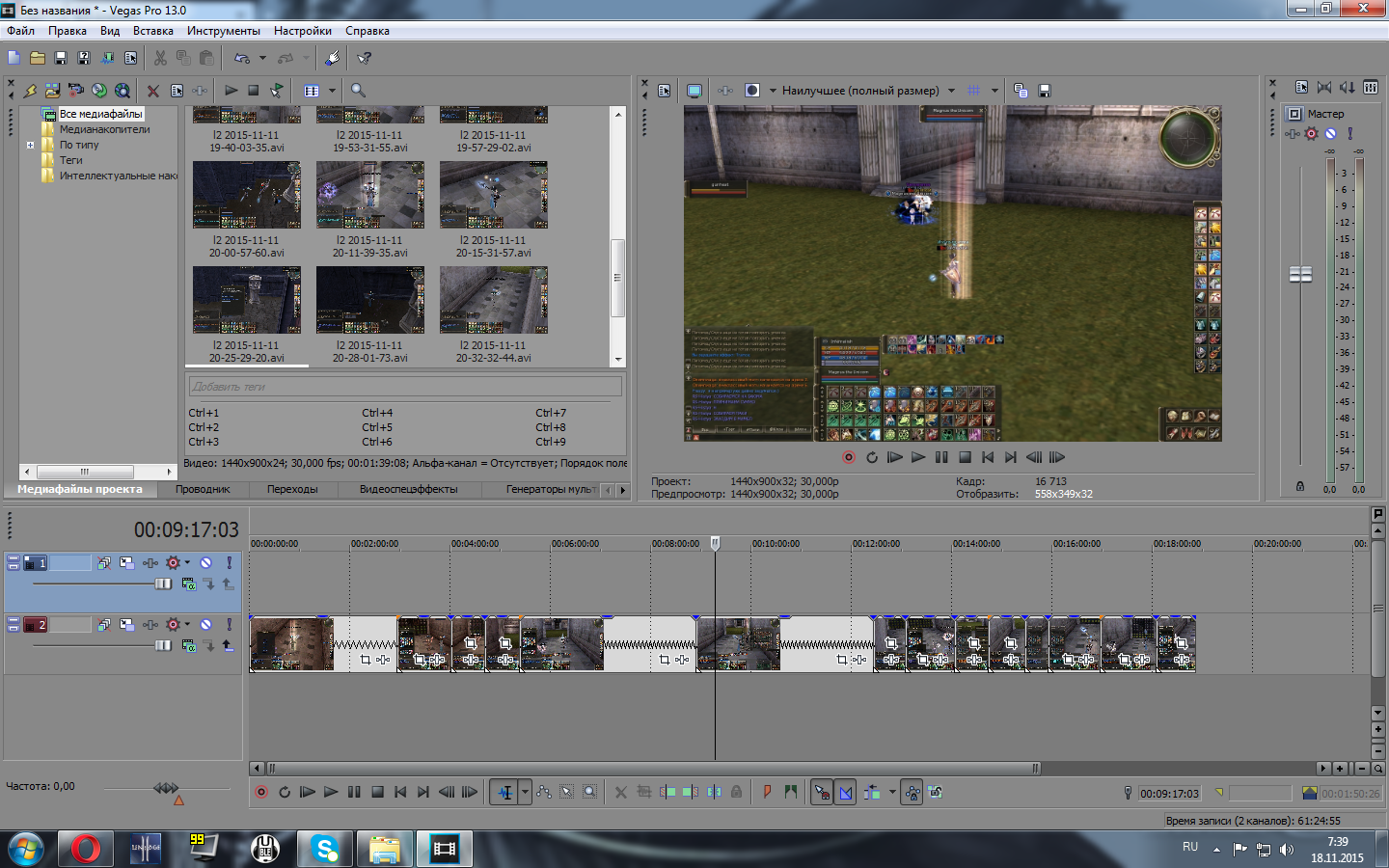Select the 20-25-29-20.avi media thumbnail
1389x868 pixels.
[x=247, y=300]
